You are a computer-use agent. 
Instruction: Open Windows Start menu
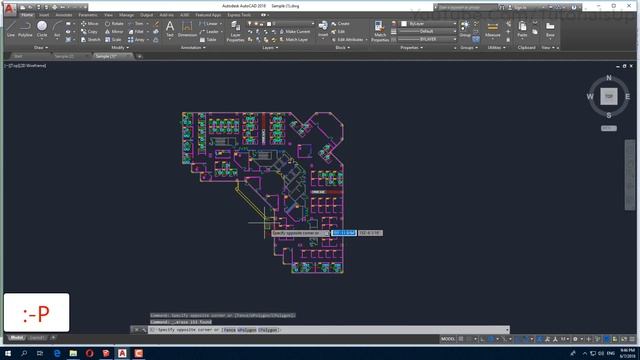(7, 353)
